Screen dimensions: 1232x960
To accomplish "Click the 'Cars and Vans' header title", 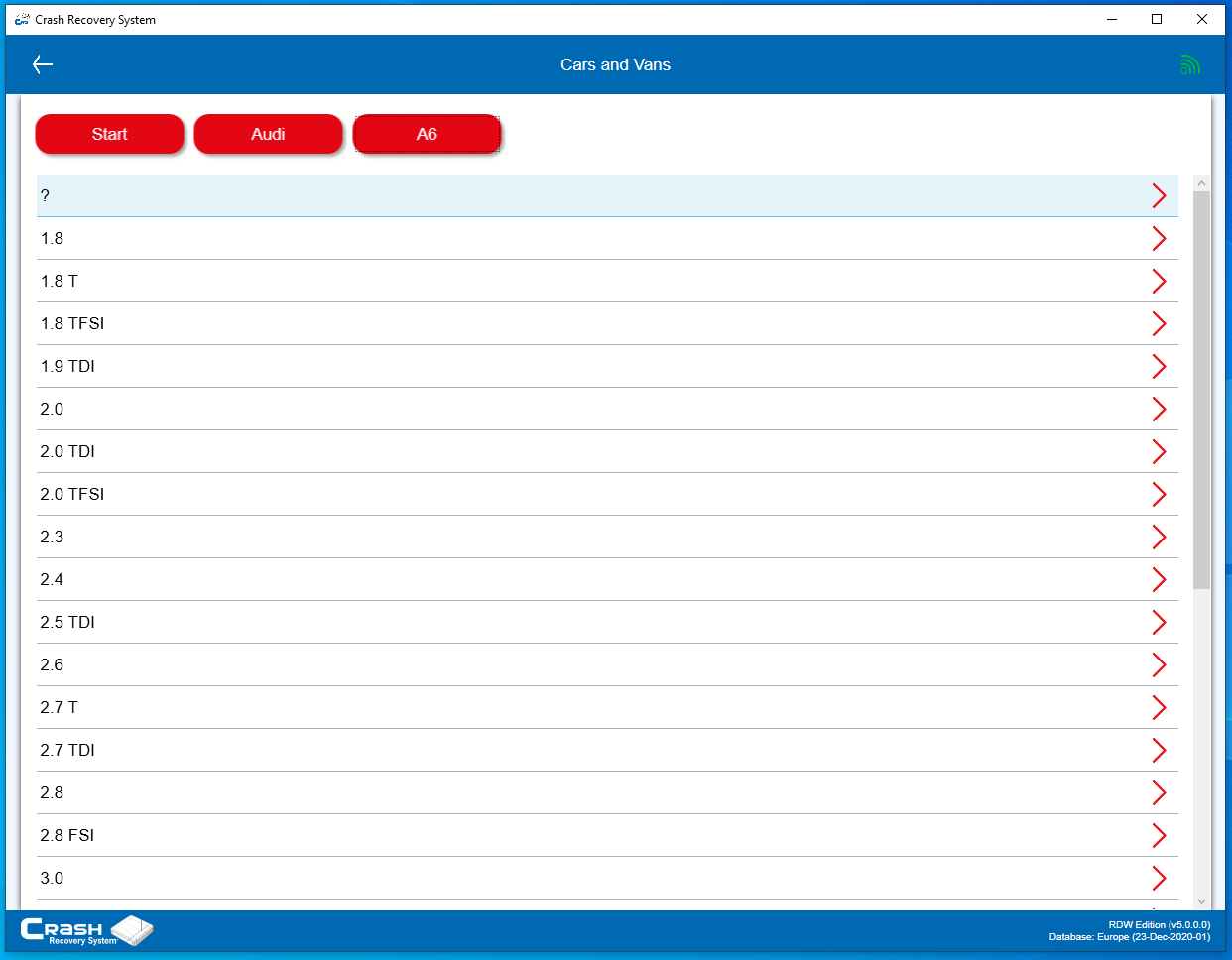I will click(615, 64).
